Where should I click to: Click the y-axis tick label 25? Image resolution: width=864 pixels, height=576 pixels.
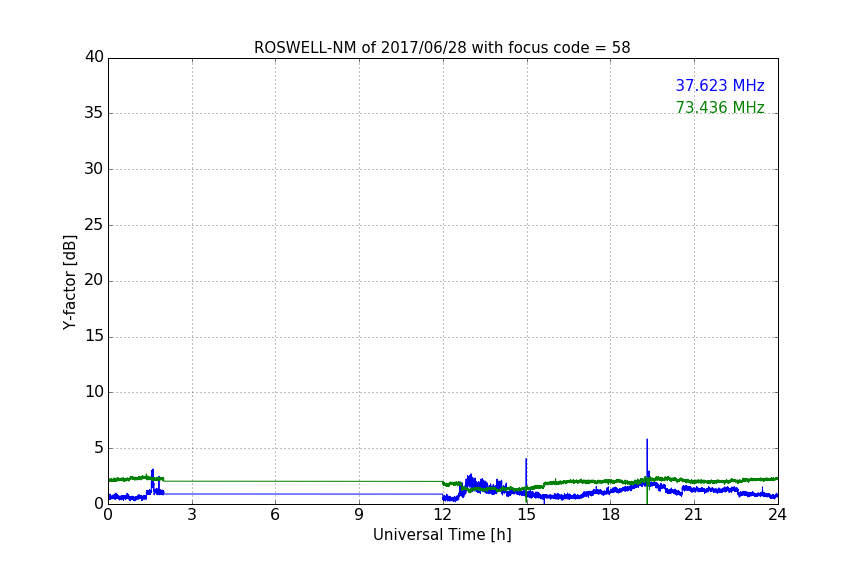94,224
